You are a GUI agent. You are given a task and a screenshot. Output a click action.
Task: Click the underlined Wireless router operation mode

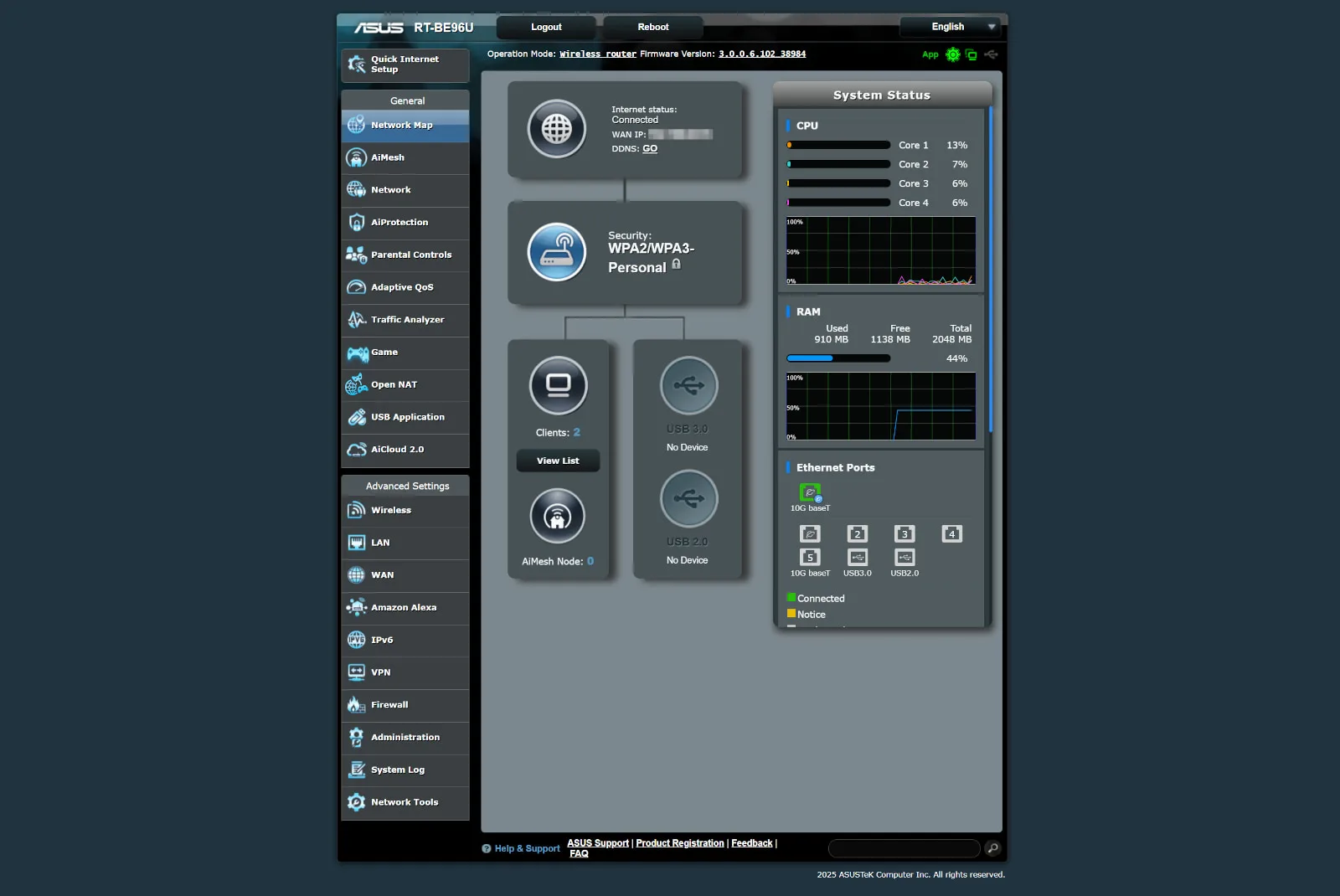[597, 54]
